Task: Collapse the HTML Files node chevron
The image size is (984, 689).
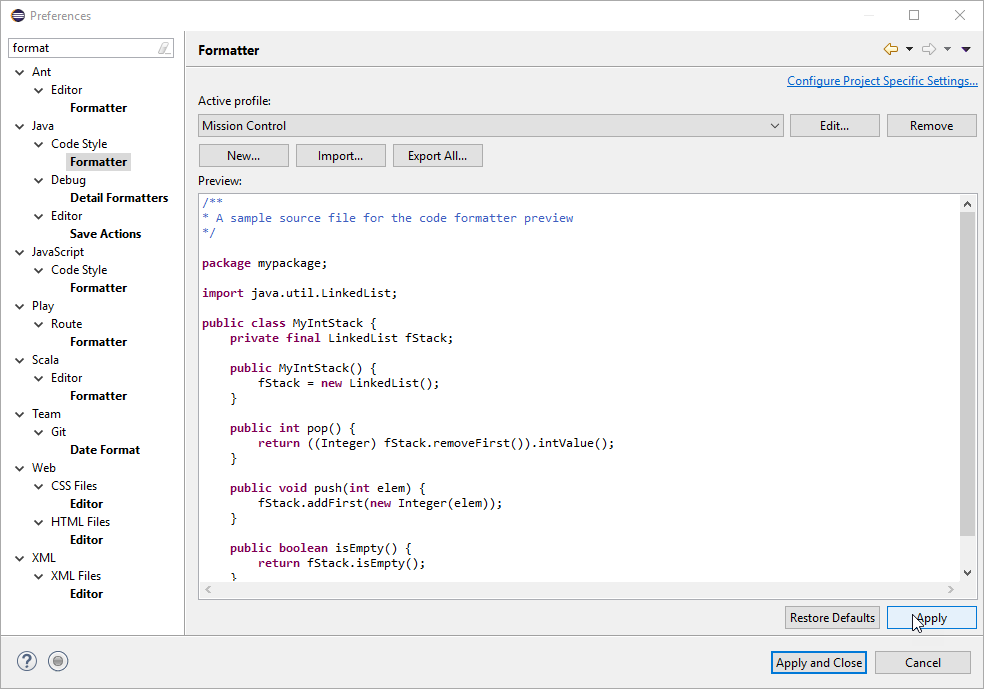Action: 38,522
